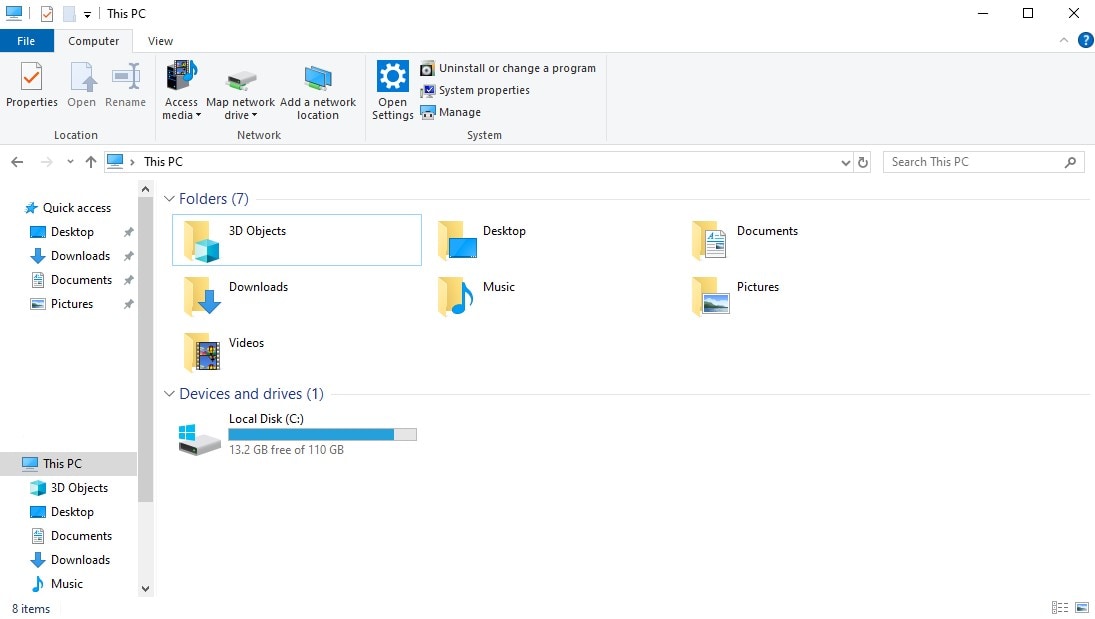The height and width of the screenshot is (619, 1095).
Task: Click Manage in System group
Action: [450, 112]
